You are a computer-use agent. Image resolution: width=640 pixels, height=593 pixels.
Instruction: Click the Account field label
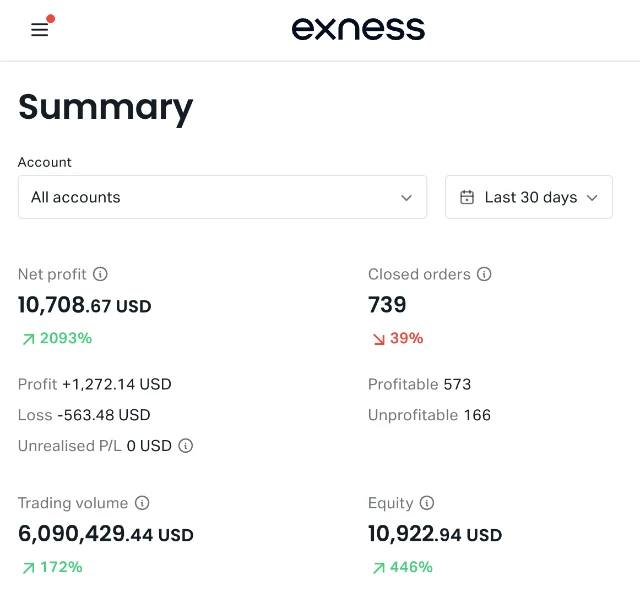pos(44,162)
